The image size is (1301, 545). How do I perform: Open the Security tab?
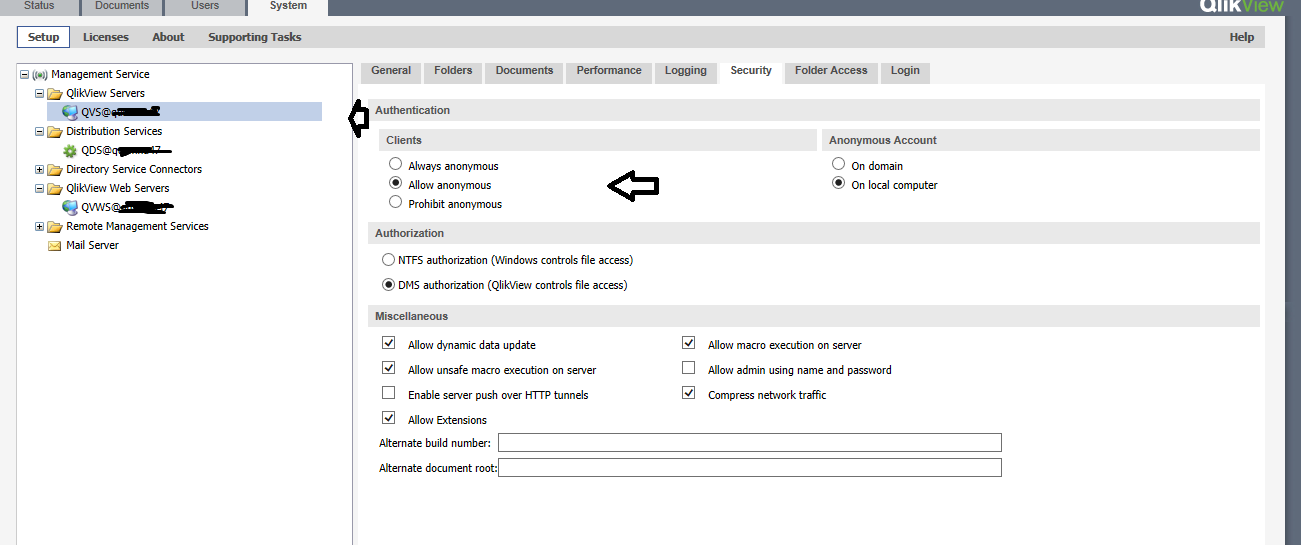coord(751,71)
